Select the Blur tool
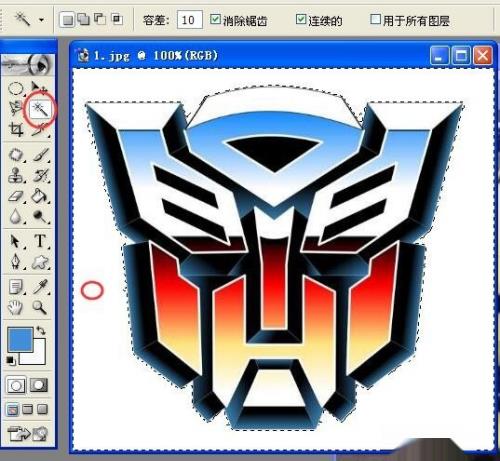This screenshot has width=500, height=461. point(15,217)
